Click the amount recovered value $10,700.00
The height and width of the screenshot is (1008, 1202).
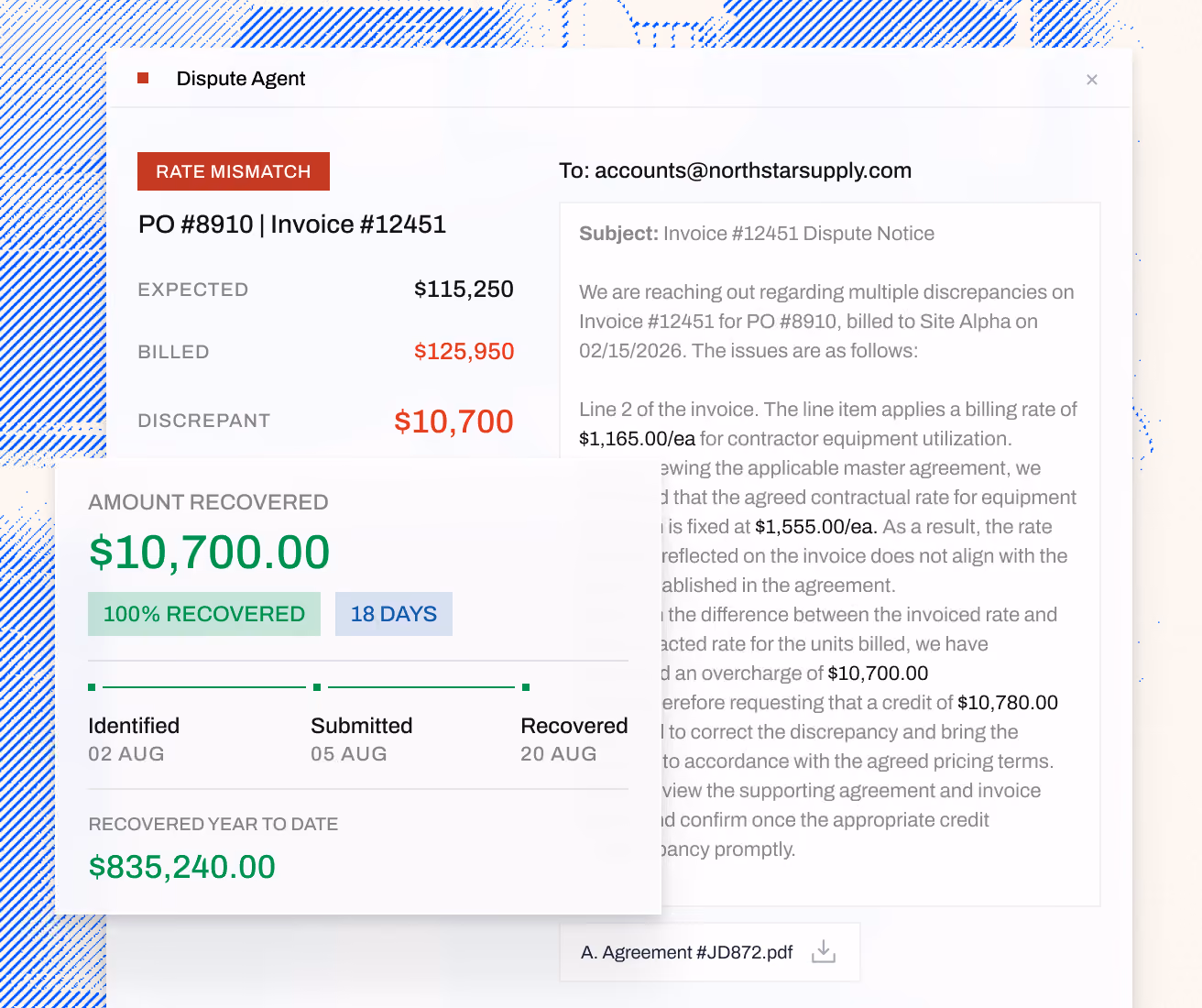tap(210, 553)
